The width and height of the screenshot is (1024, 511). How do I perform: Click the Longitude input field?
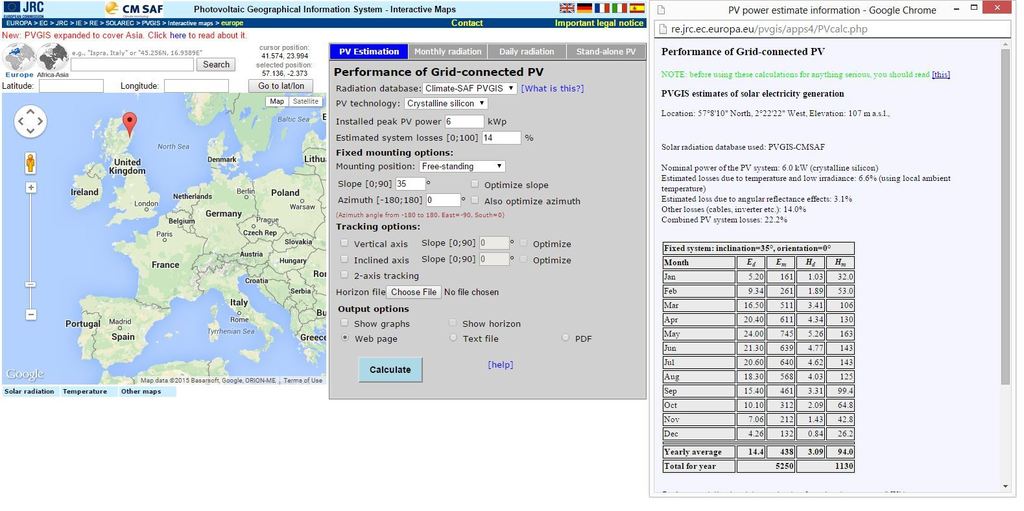point(196,86)
